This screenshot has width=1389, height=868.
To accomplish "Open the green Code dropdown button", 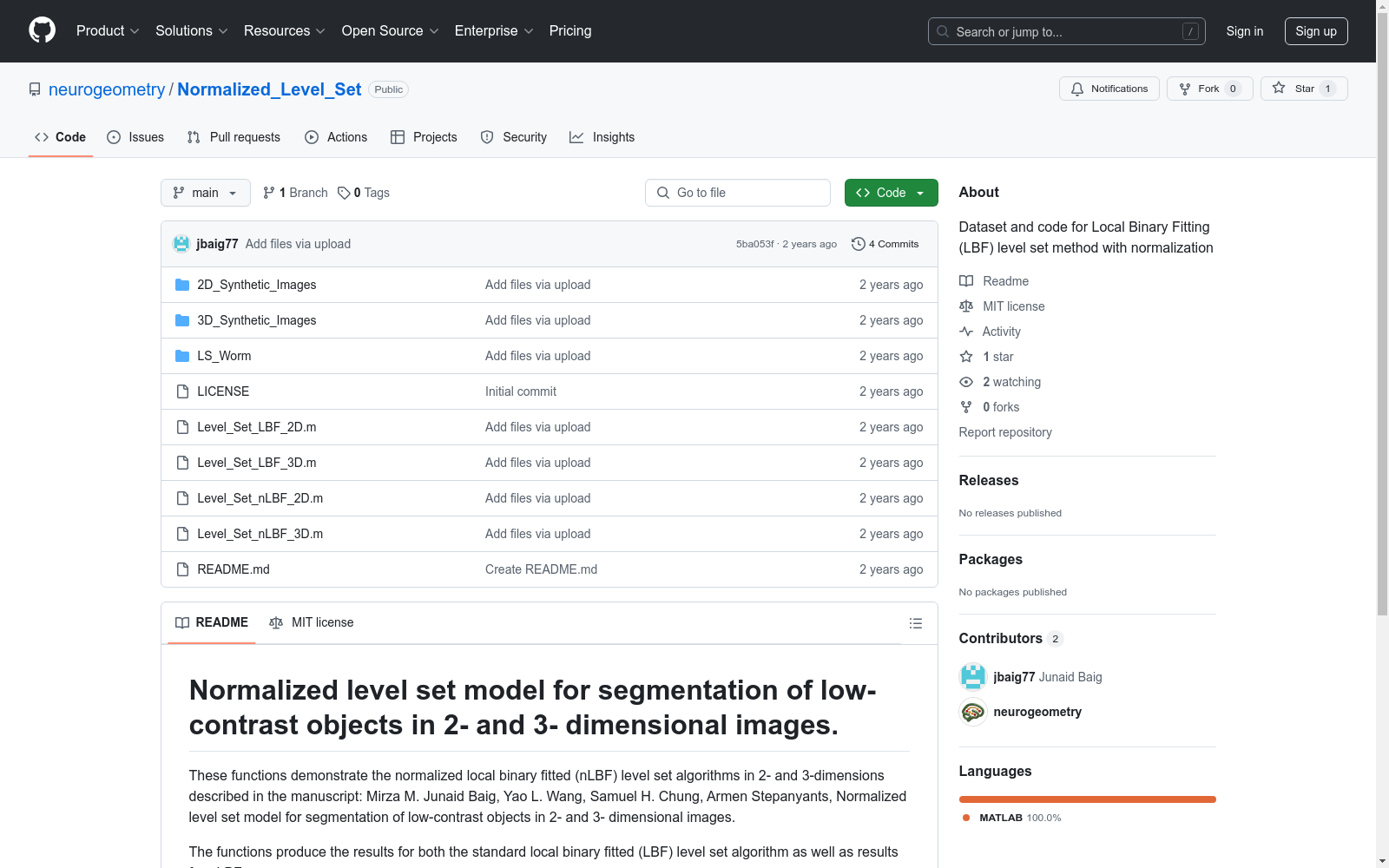I will pyautogui.click(x=891, y=193).
